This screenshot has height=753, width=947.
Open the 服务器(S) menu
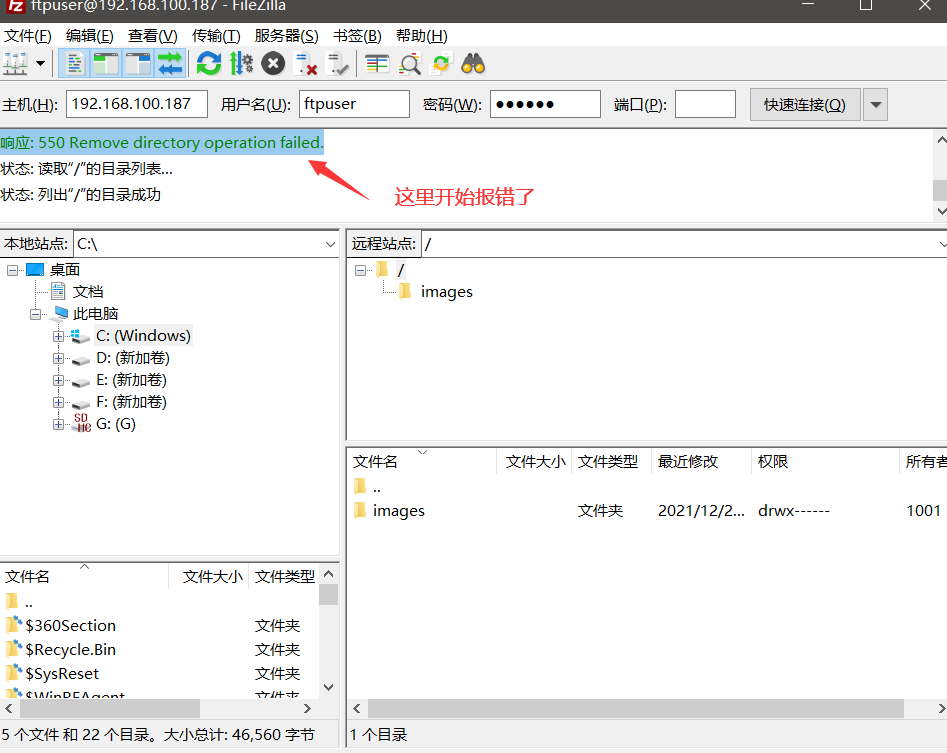287,36
